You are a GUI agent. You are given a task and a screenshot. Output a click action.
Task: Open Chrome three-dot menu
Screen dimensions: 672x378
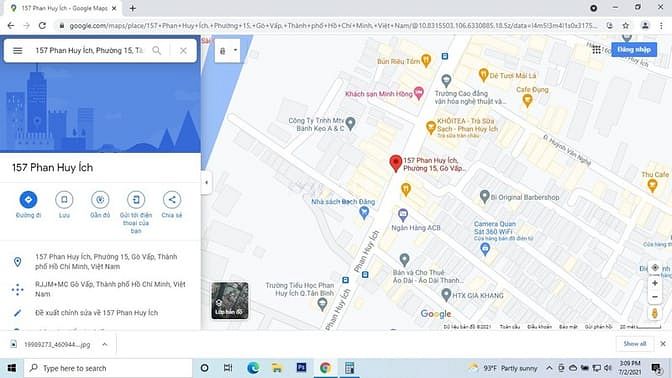click(x=661, y=26)
